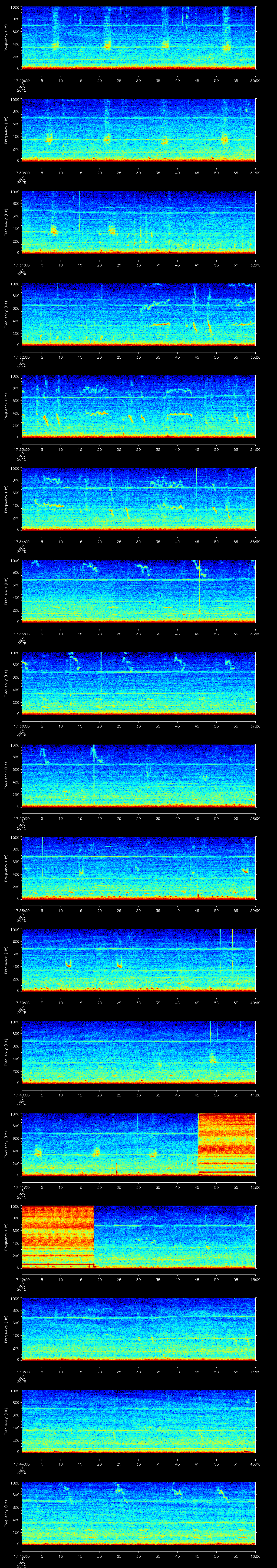Screen dimensions: 277x1568
Task: Click the 20-second tick label in the 17:42:00 row
Action: [x=99, y=1279]
